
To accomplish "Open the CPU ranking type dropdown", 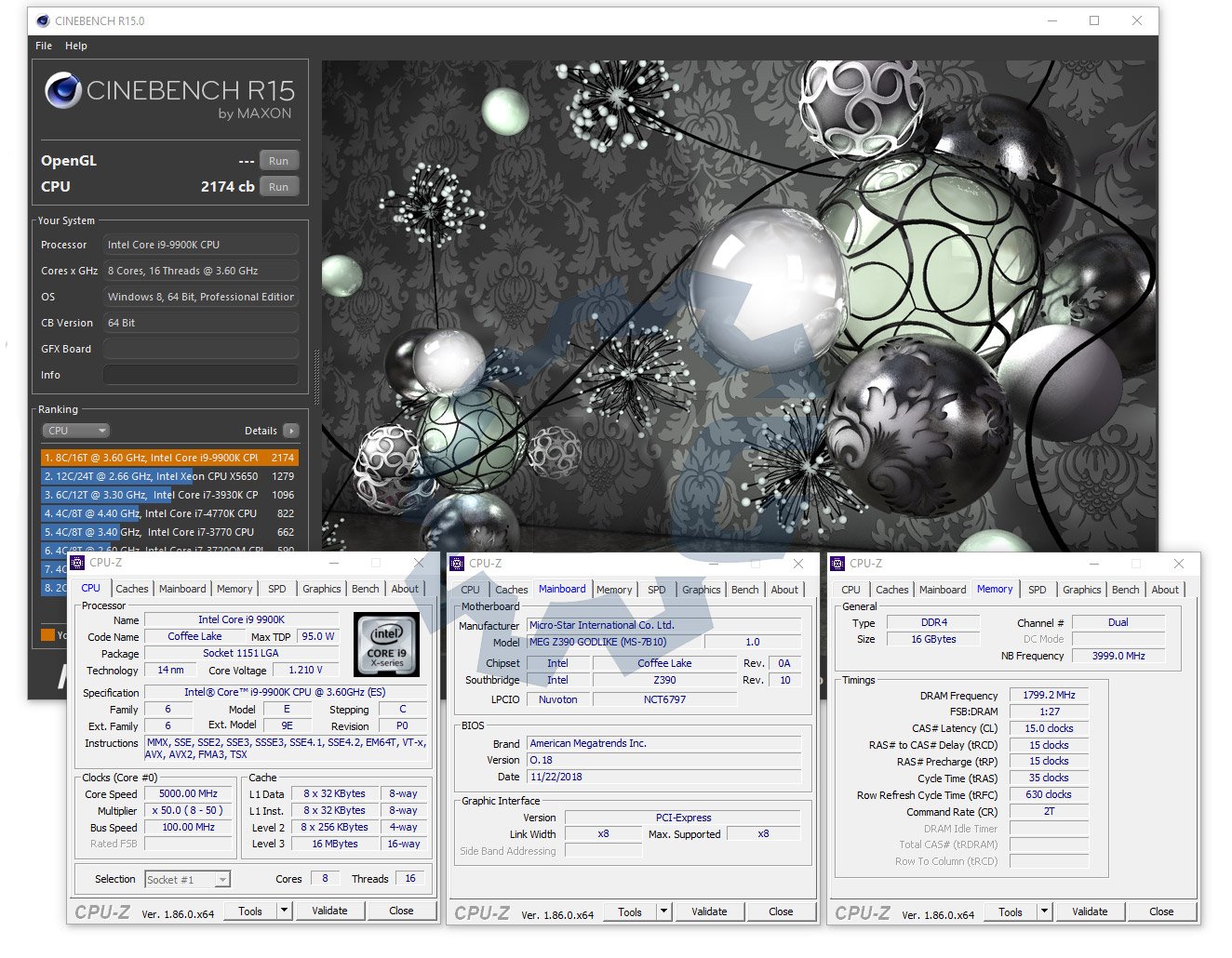I will [x=75, y=431].
